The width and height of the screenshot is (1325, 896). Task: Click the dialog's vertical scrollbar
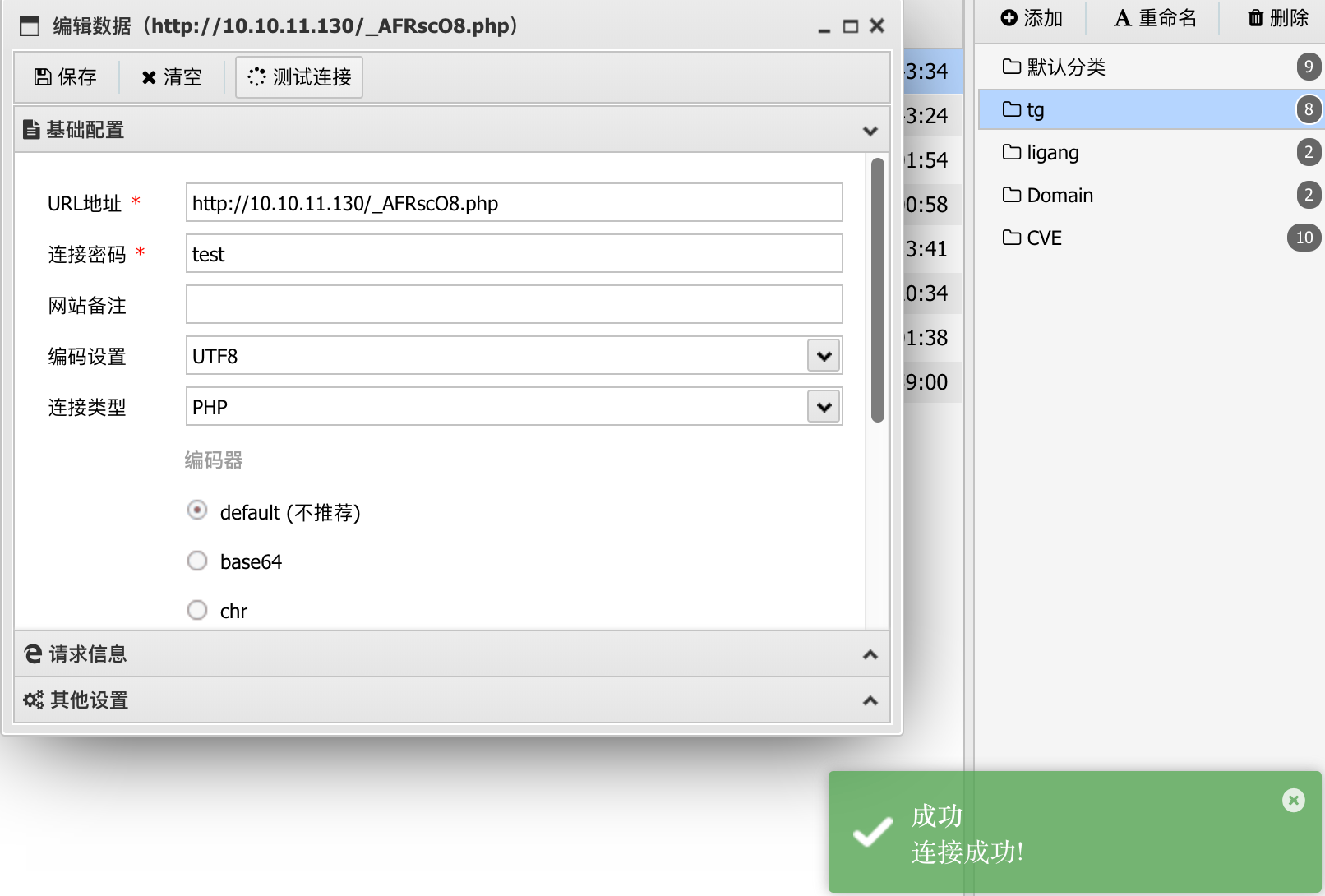878,290
